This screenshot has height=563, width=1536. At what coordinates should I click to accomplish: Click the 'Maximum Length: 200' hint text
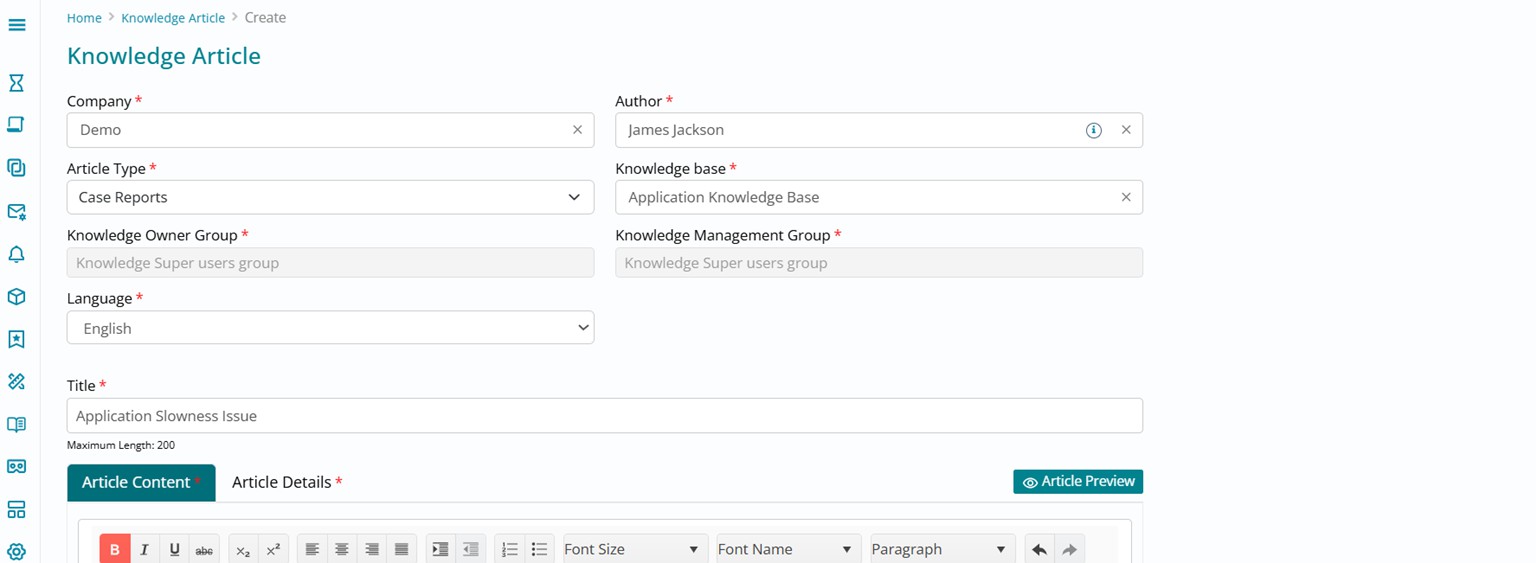coord(121,445)
